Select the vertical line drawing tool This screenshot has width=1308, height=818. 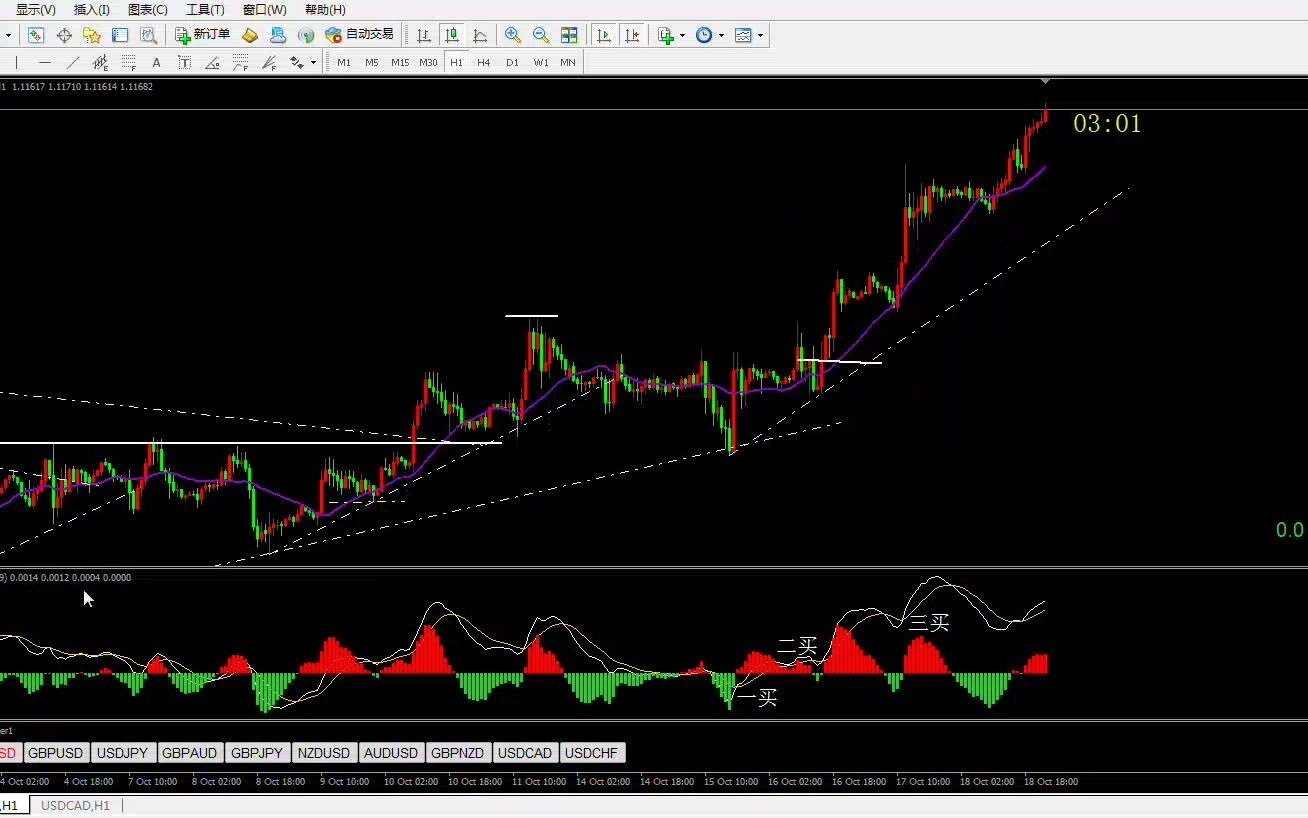pyautogui.click(x=16, y=63)
